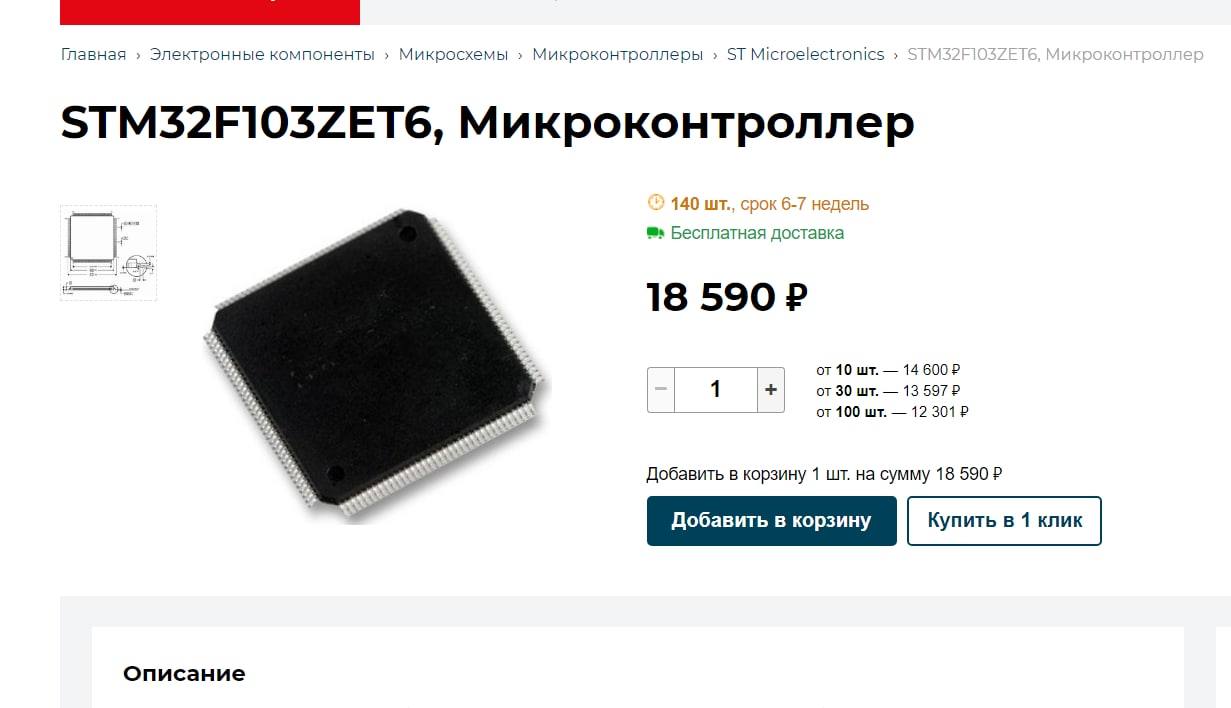1231x708 pixels.
Task: Navigate to Микроконтроллеры breadcrumb
Action: [617, 54]
